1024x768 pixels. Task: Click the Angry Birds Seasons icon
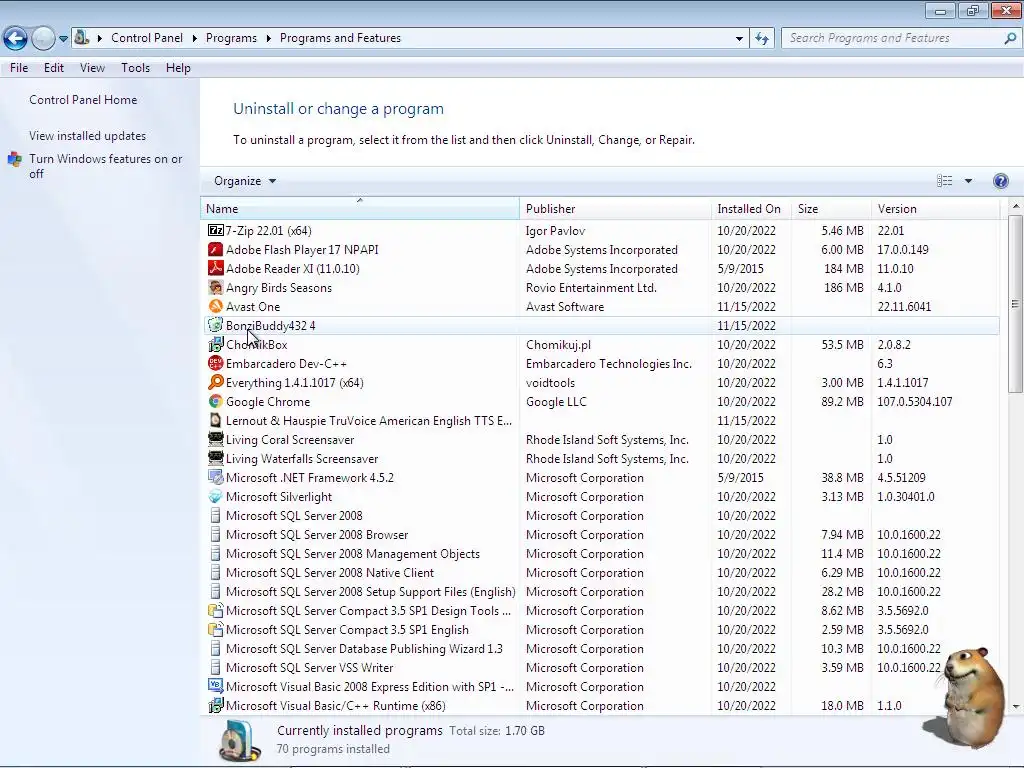pyautogui.click(x=216, y=287)
